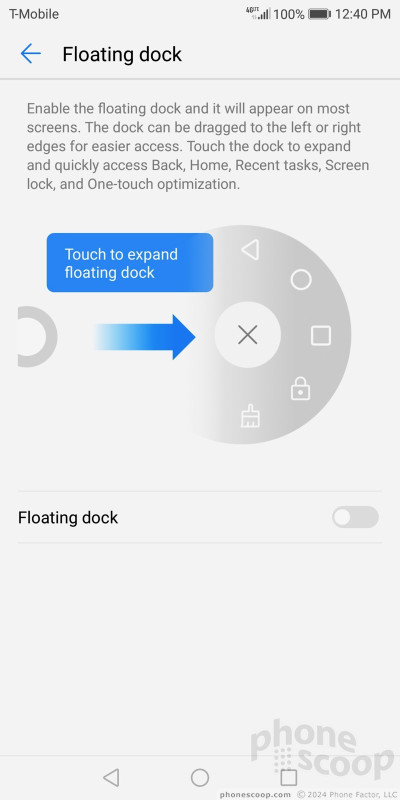This screenshot has width=400, height=800.
Task: Tap the dock's screen lock padlock icon
Action: (301, 389)
